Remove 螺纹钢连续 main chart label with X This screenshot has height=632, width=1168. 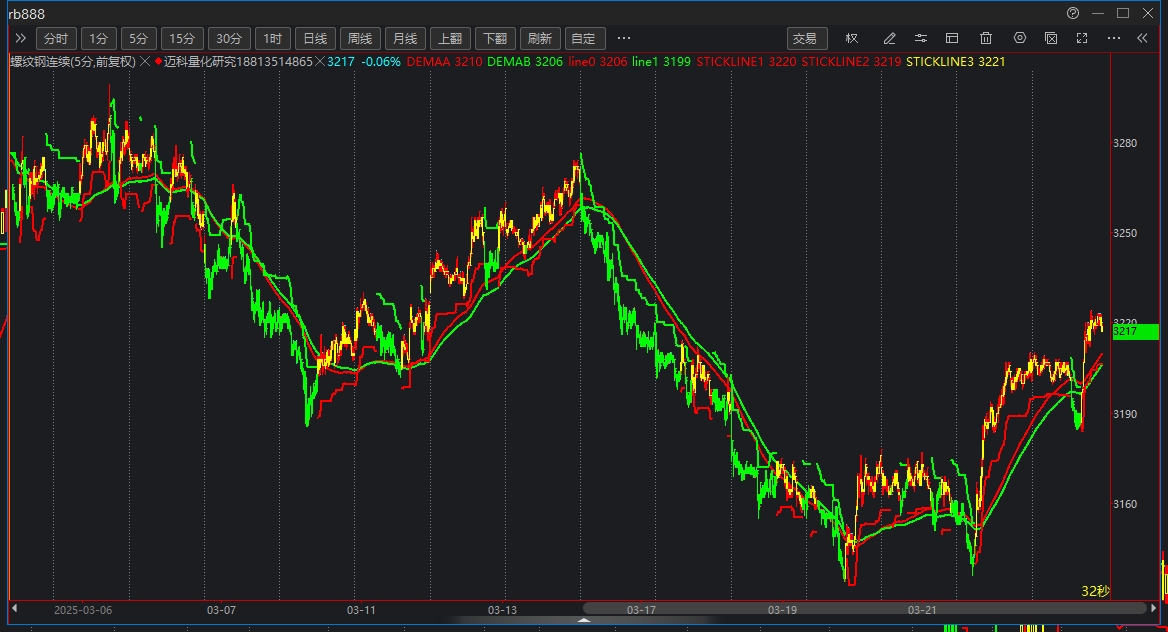tap(145, 61)
